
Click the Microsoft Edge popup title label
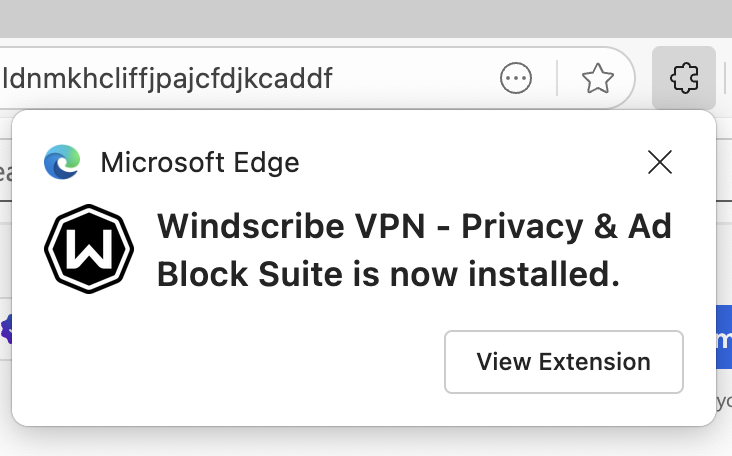tap(200, 162)
